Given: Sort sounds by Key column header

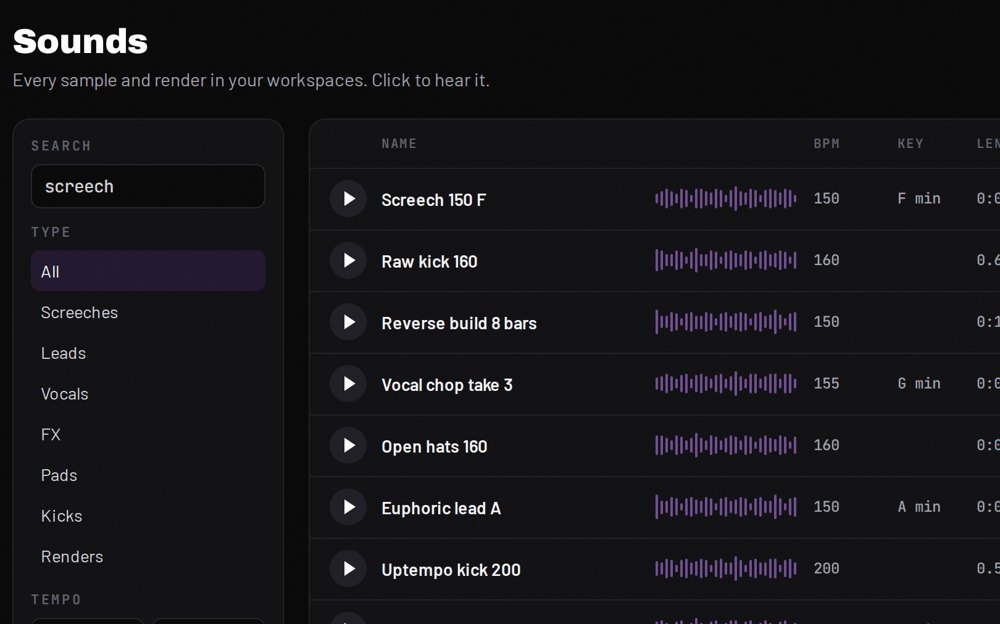Looking at the screenshot, I should 910,144.
